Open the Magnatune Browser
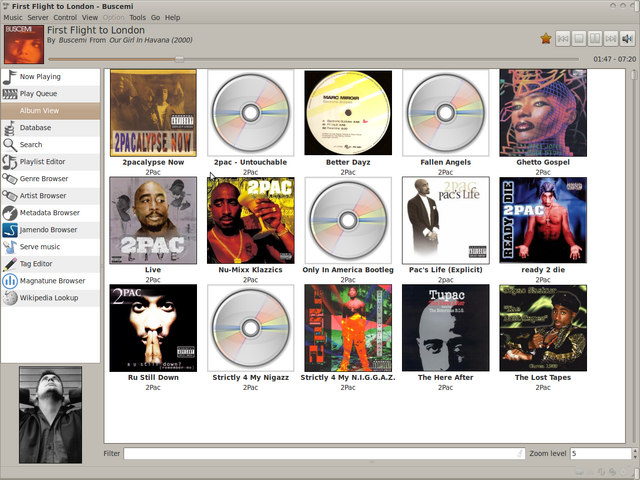Image resolution: width=640 pixels, height=480 pixels. click(x=50, y=281)
